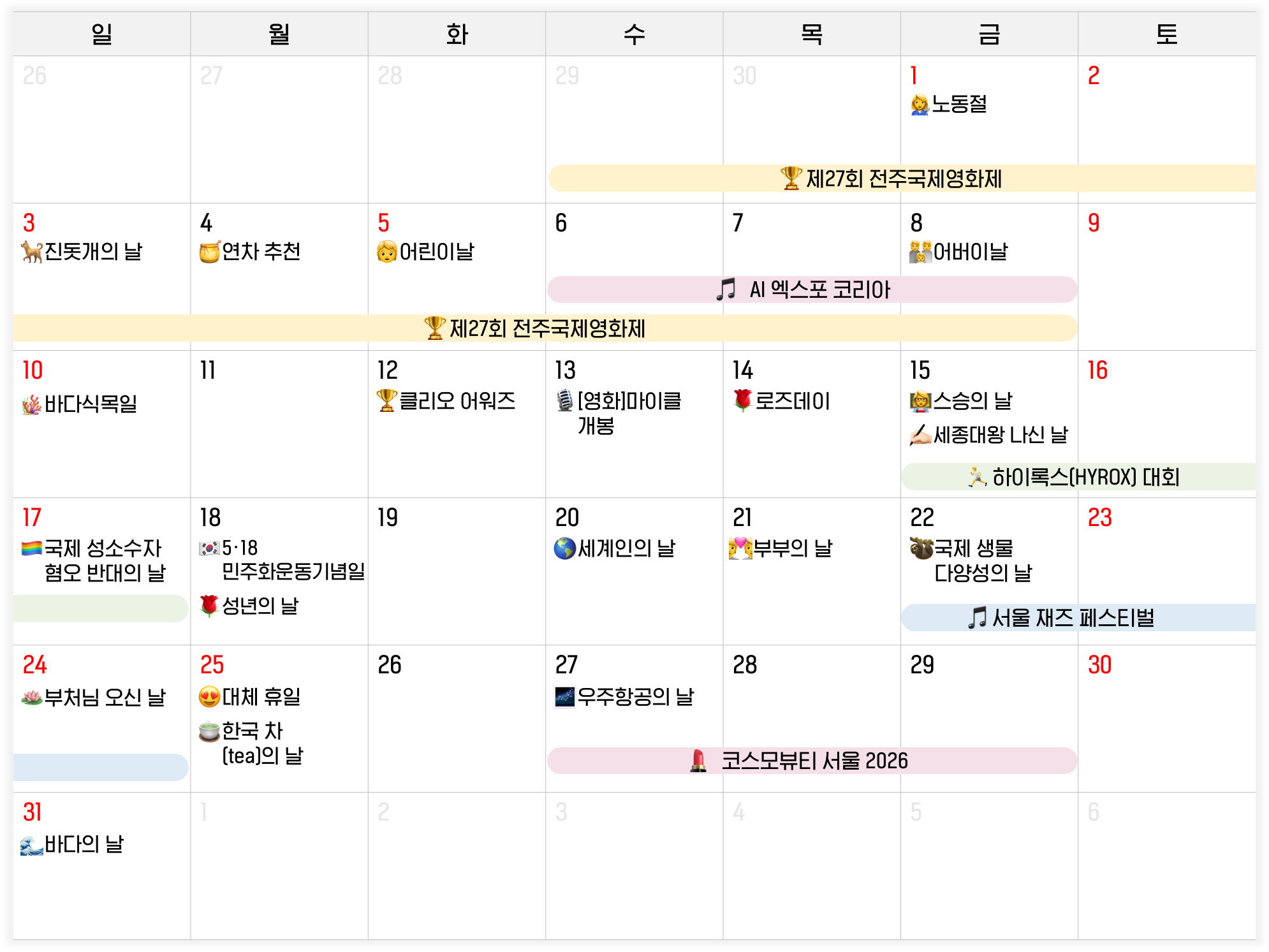
Task: Select the 어린이날 holiday event
Action: point(436,251)
